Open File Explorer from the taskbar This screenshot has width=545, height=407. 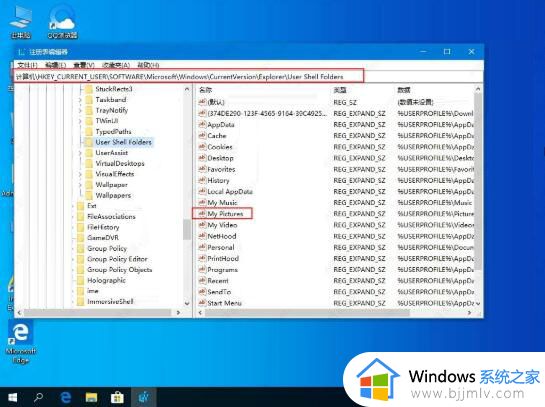click(91, 397)
